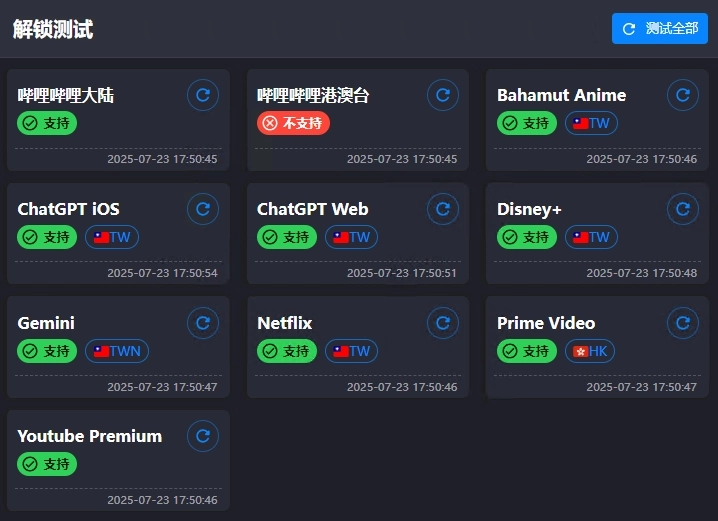Click the Bahamut Anime title
This screenshot has width=718, height=521.
pos(561,95)
